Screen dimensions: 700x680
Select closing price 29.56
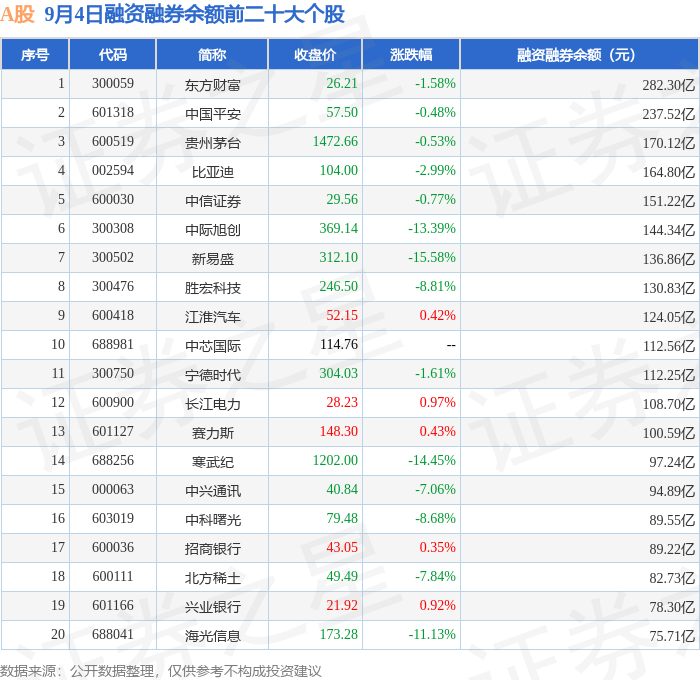point(342,200)
